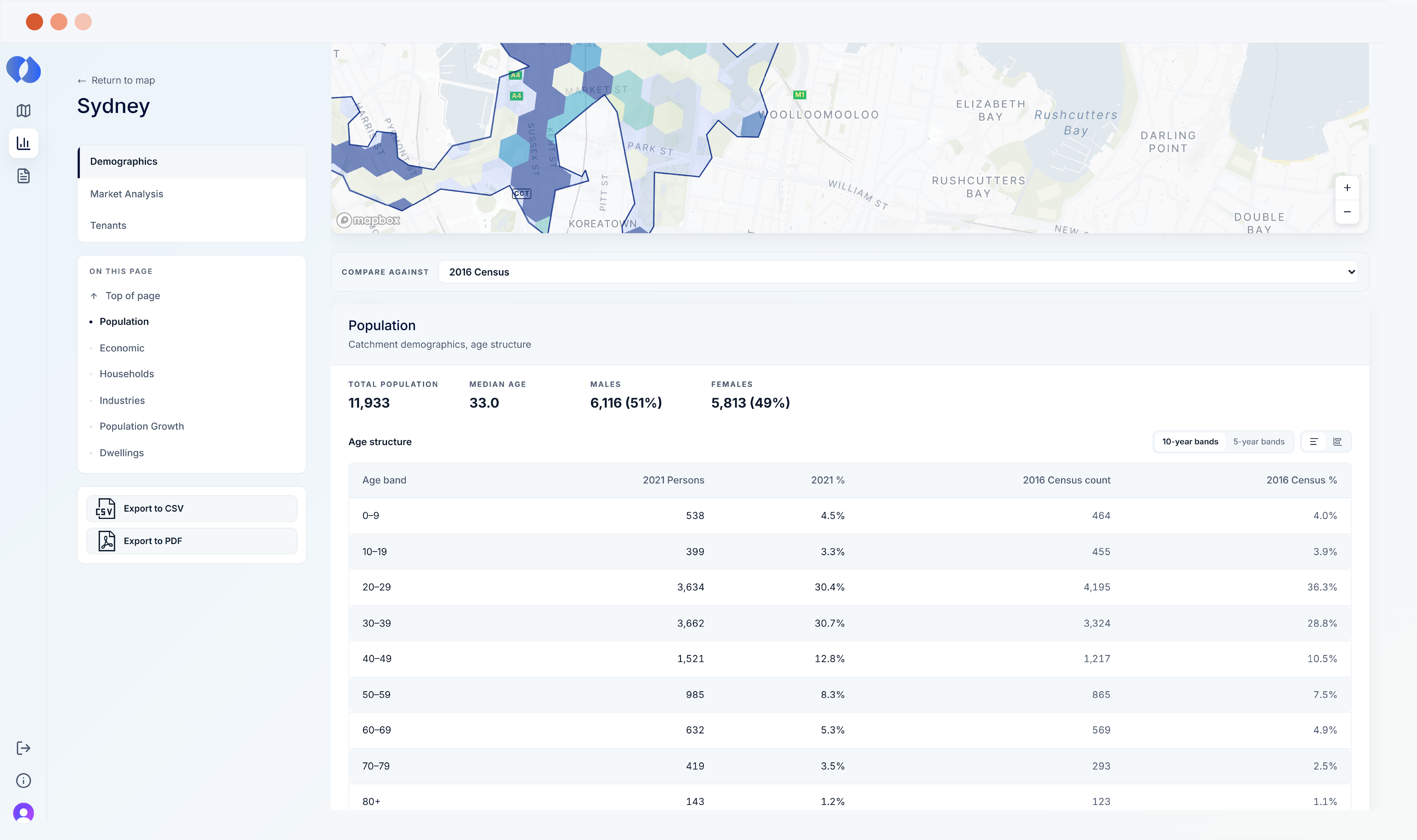
Task: Select the 0–9 age band row
Action: click(x=850, y=516)
